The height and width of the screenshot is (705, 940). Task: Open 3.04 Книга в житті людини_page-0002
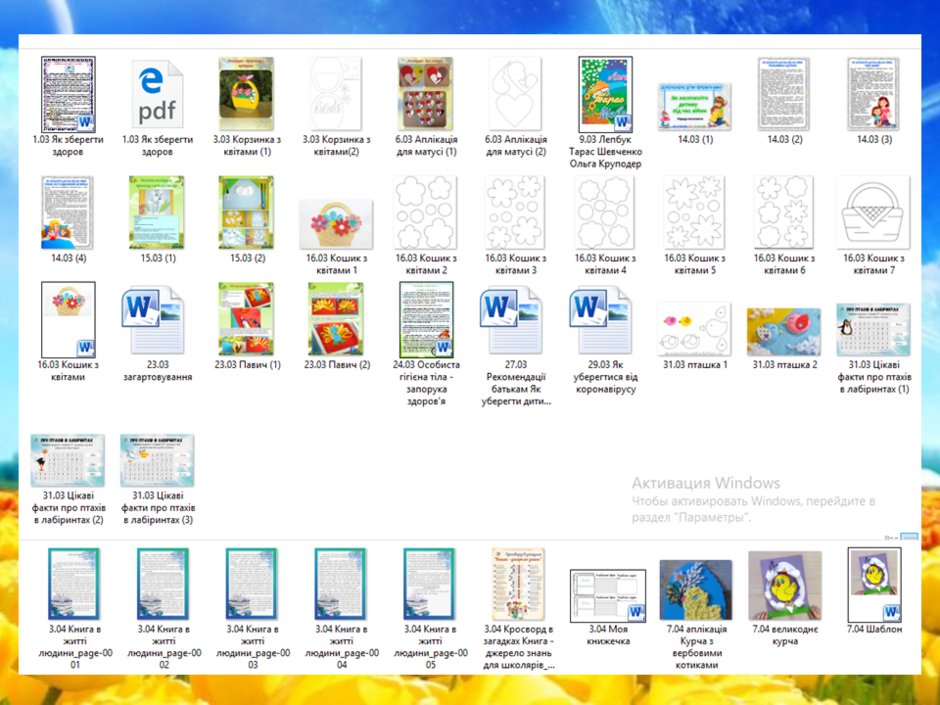point(162,584)
